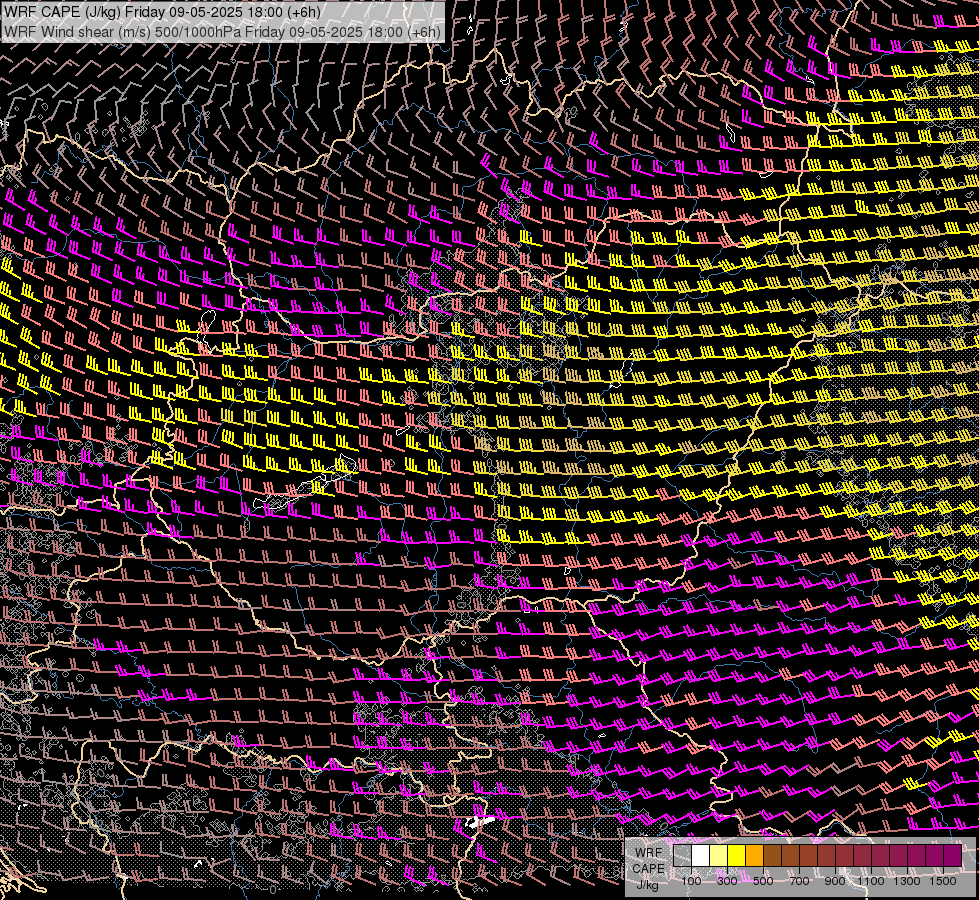Click the 1500 legend value label
The image size is (979, 900).
tap(943, 881)
